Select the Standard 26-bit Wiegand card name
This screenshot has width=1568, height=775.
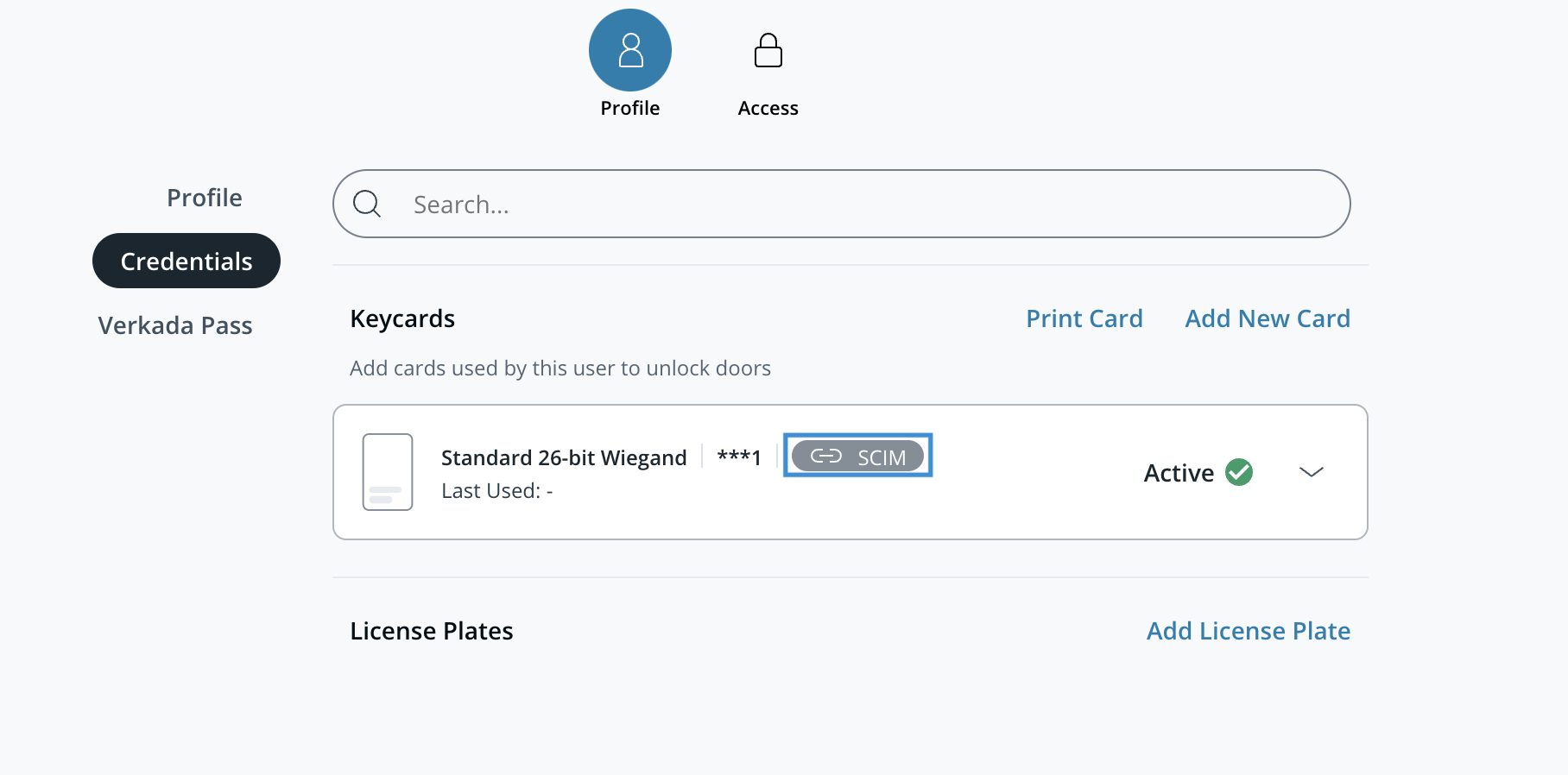coord(564,457)
